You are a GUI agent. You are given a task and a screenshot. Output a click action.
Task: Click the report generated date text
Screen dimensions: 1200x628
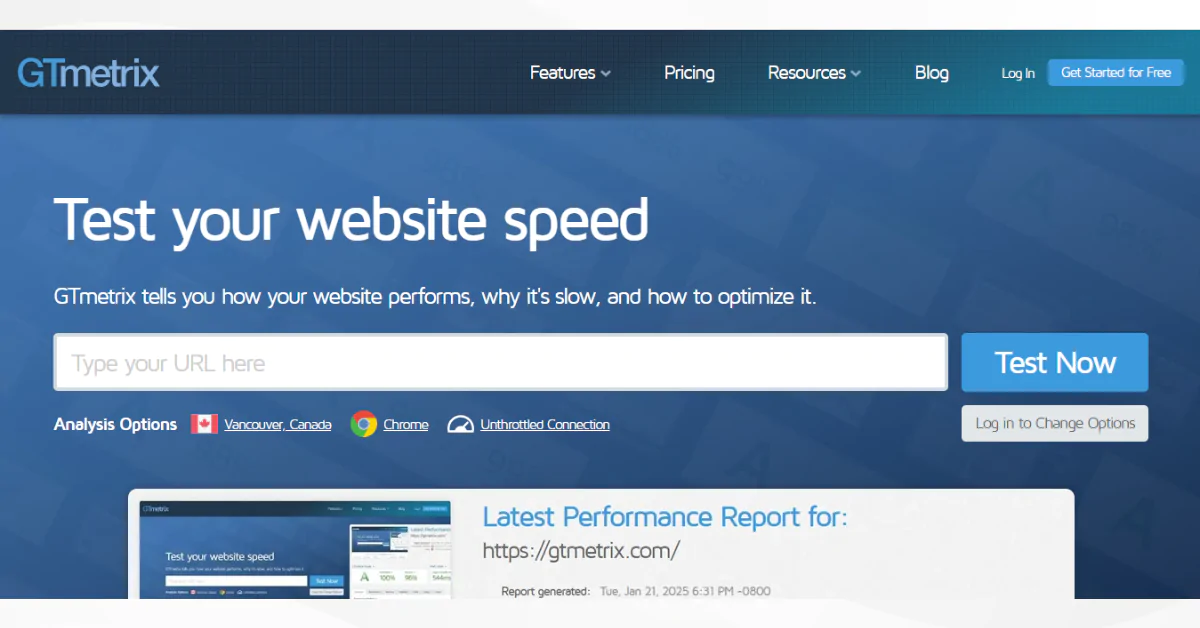pyautogui.click(x=685, y=591)
